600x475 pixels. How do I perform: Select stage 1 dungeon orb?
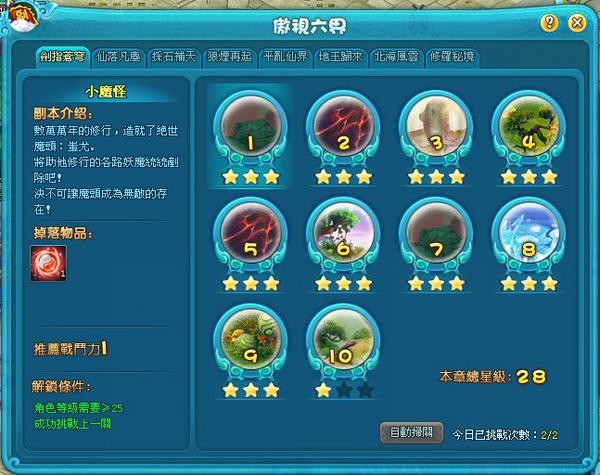coord(251,126)
